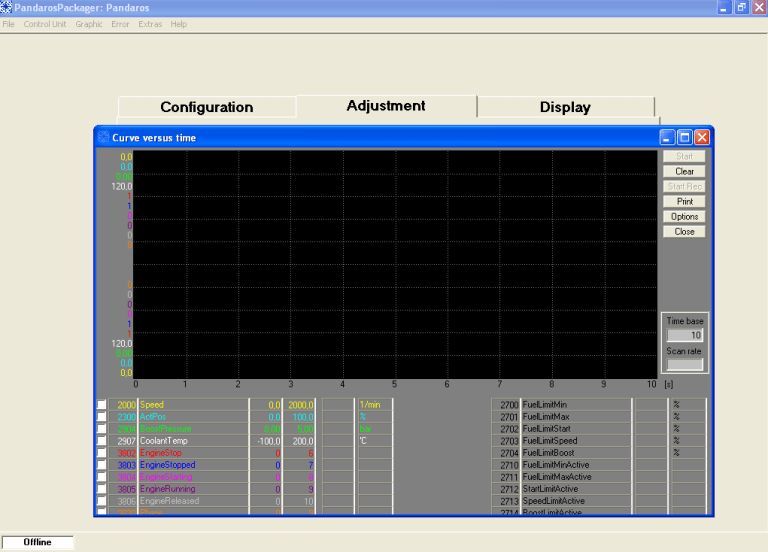This screenshot has height=552, width=768.
Task: Click the Start Rec button
Action: [x=684, y=187]
